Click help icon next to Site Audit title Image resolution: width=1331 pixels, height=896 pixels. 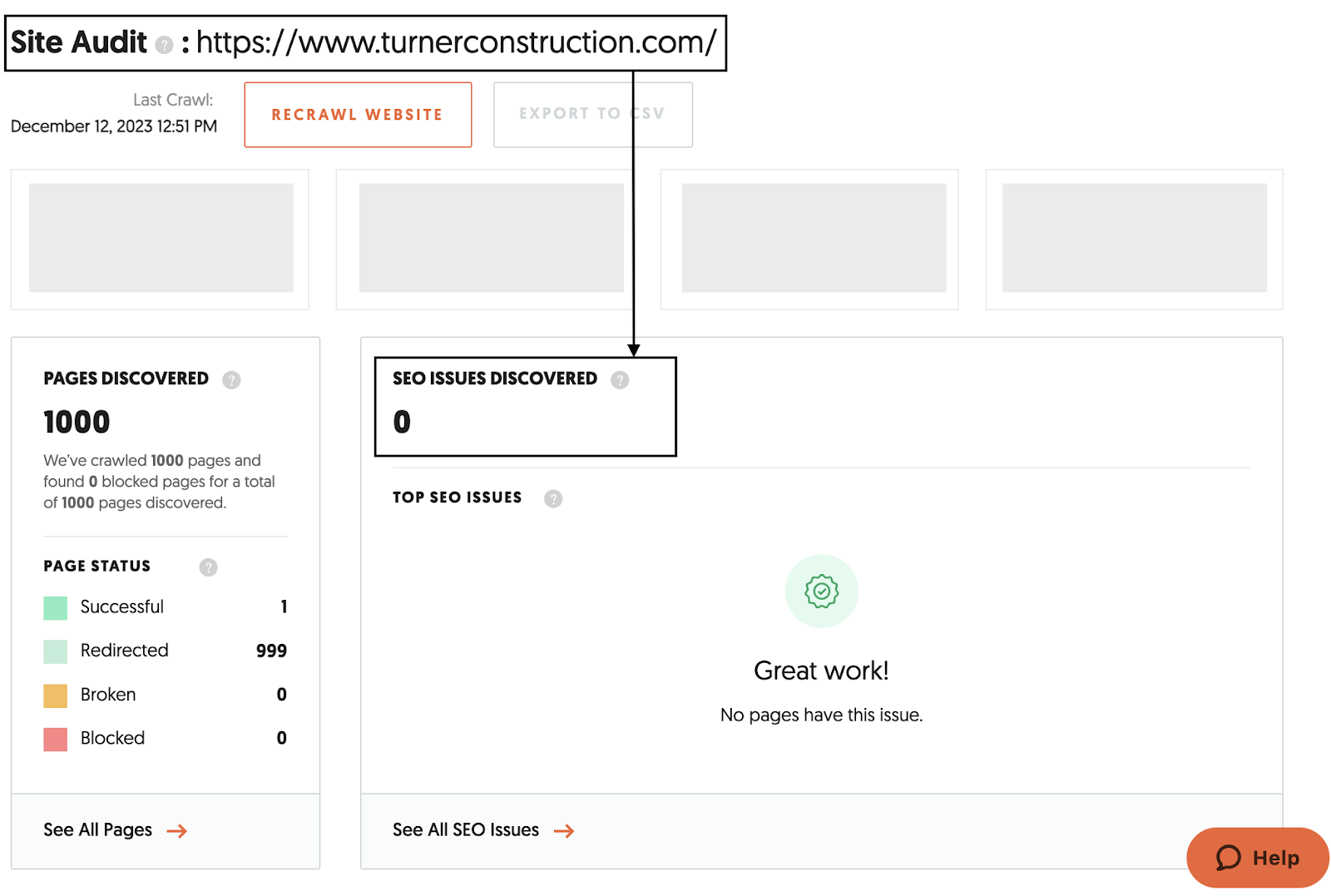click(x=165, y=45)
